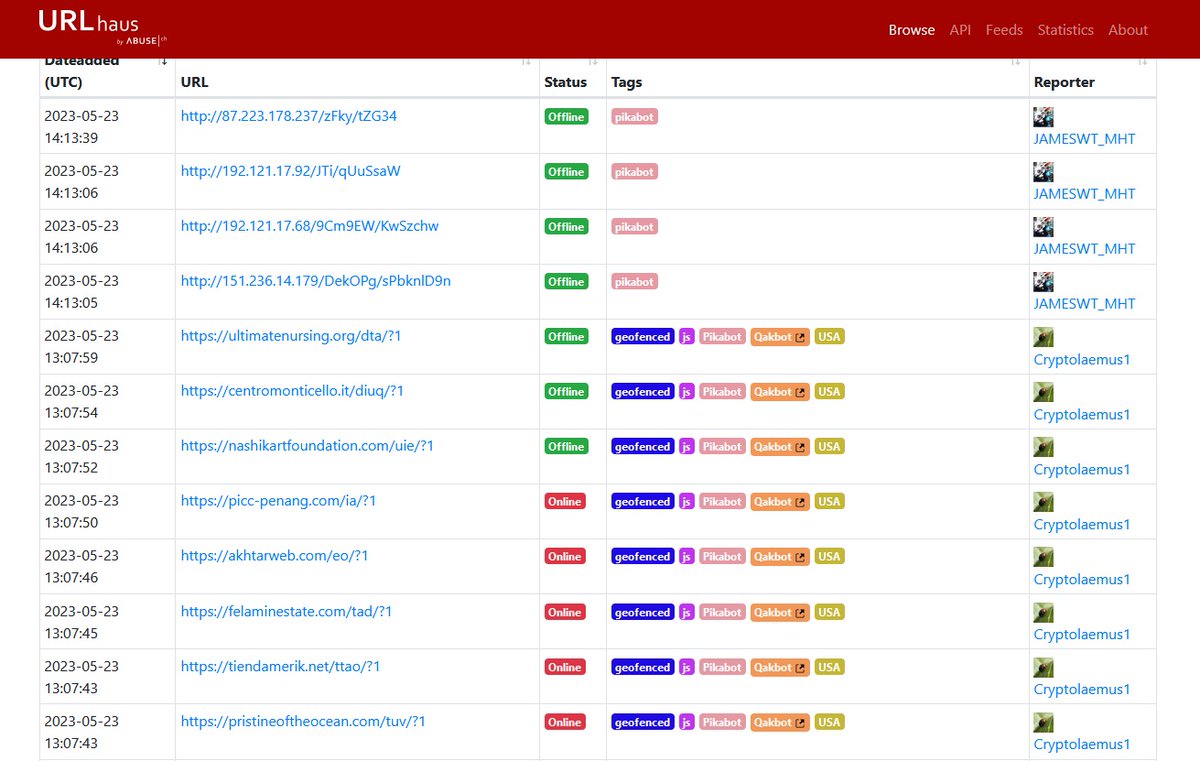Click Qakbot tag on centromonticello.it row

780,392
